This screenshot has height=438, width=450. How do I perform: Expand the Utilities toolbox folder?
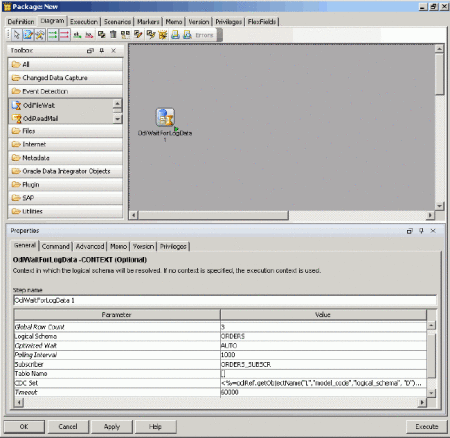(x=65, y=211)
